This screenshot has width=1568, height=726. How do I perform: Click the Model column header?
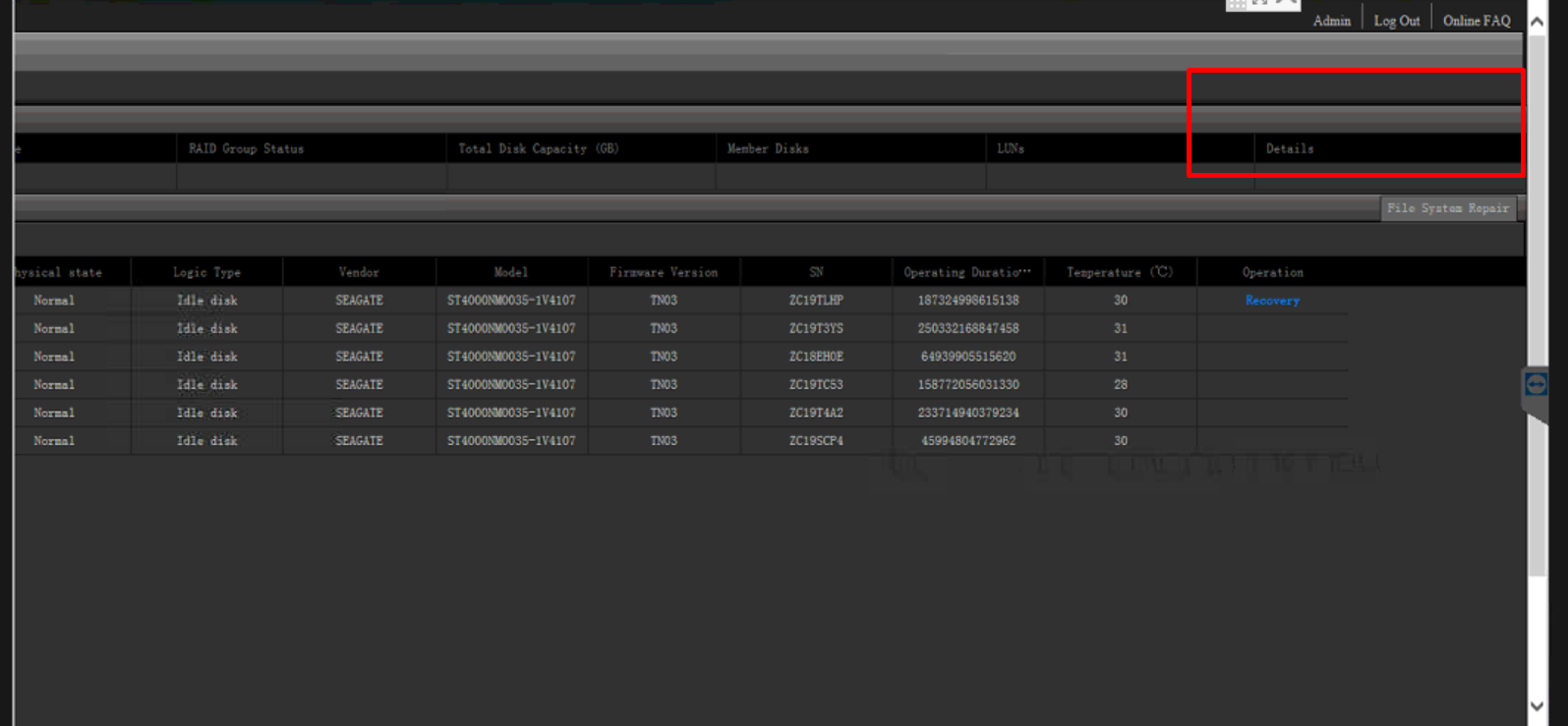pos(511,272)
